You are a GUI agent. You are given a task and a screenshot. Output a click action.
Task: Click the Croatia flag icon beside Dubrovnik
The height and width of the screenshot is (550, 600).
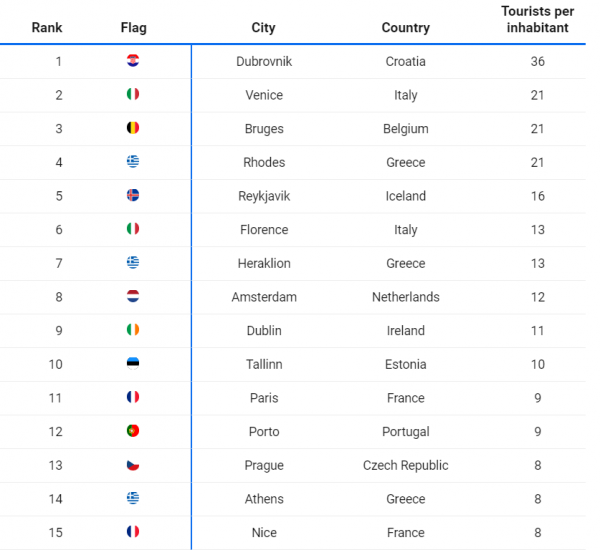(x=133, y=61)
